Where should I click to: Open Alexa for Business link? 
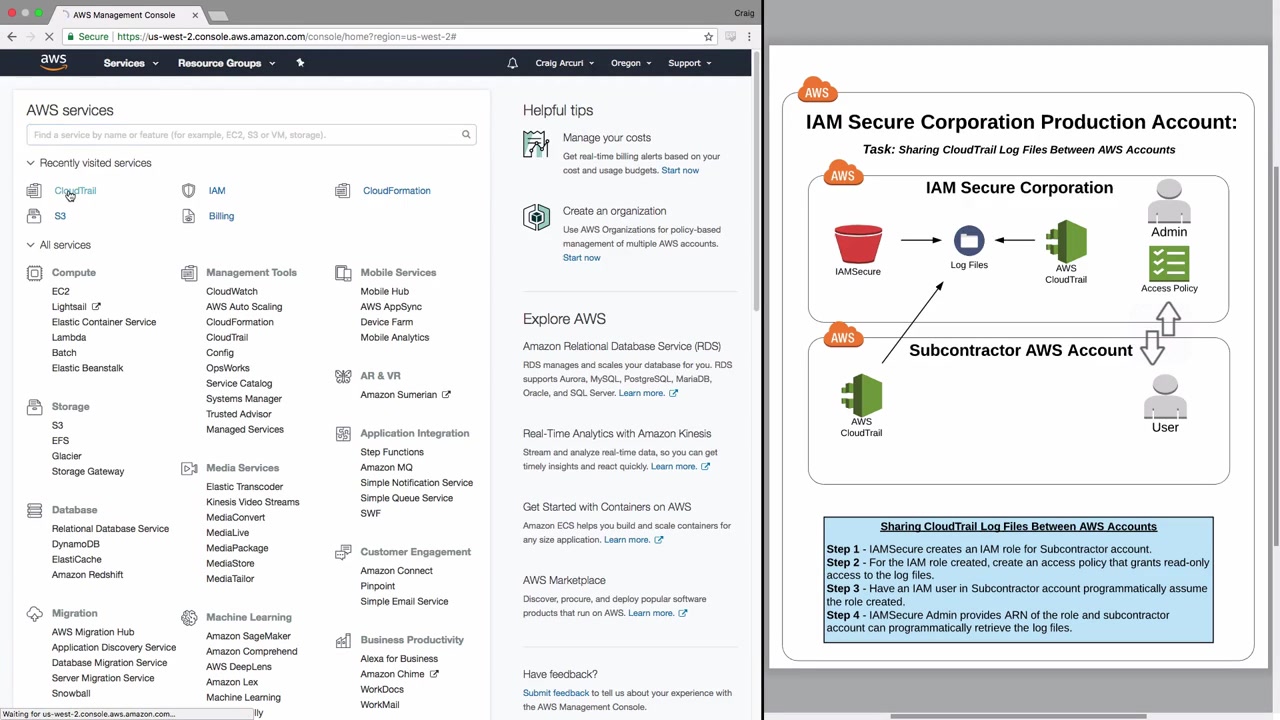399,659
